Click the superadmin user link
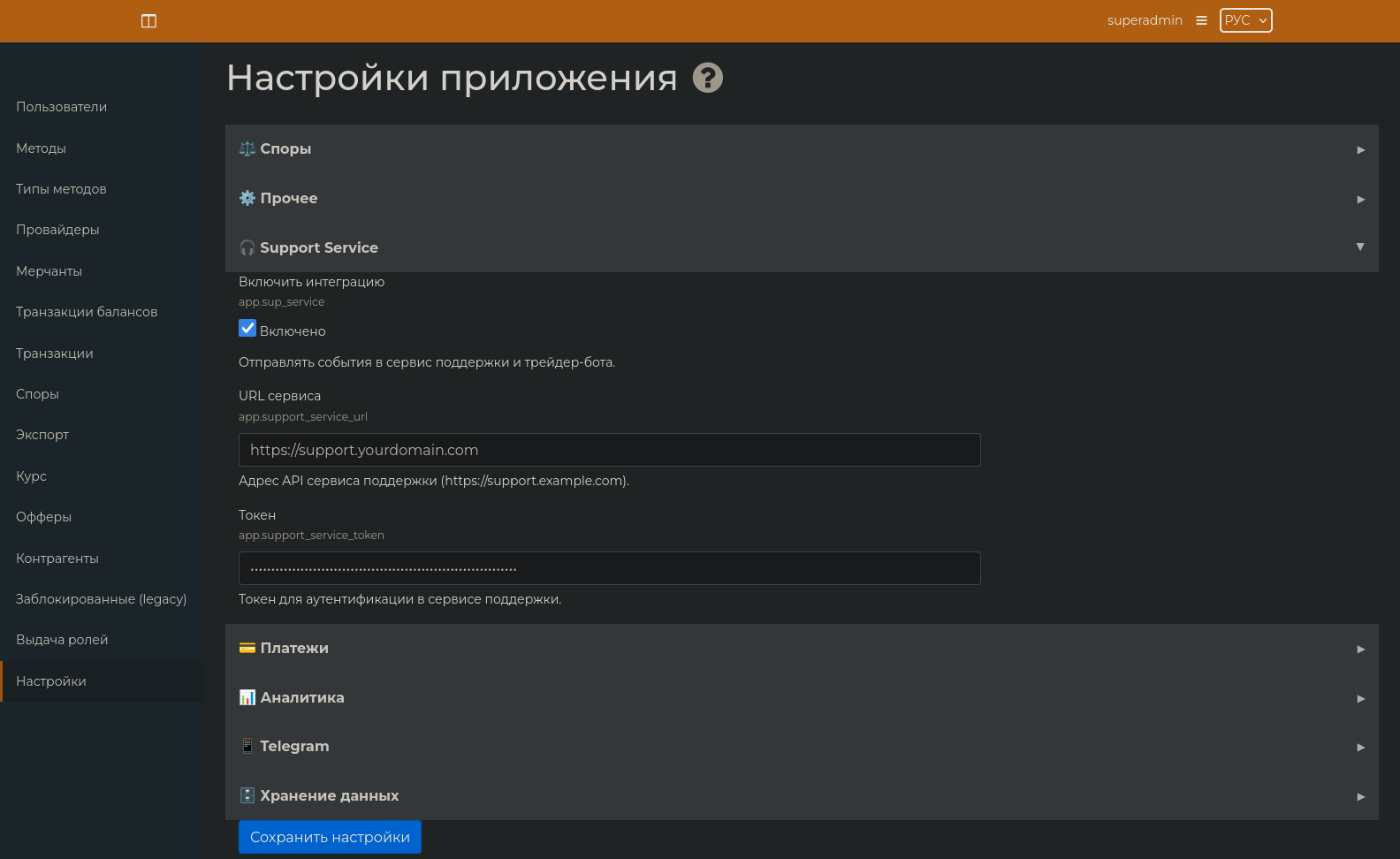The height and width of the screenshot is (859, 1400). coord(1145,20)
